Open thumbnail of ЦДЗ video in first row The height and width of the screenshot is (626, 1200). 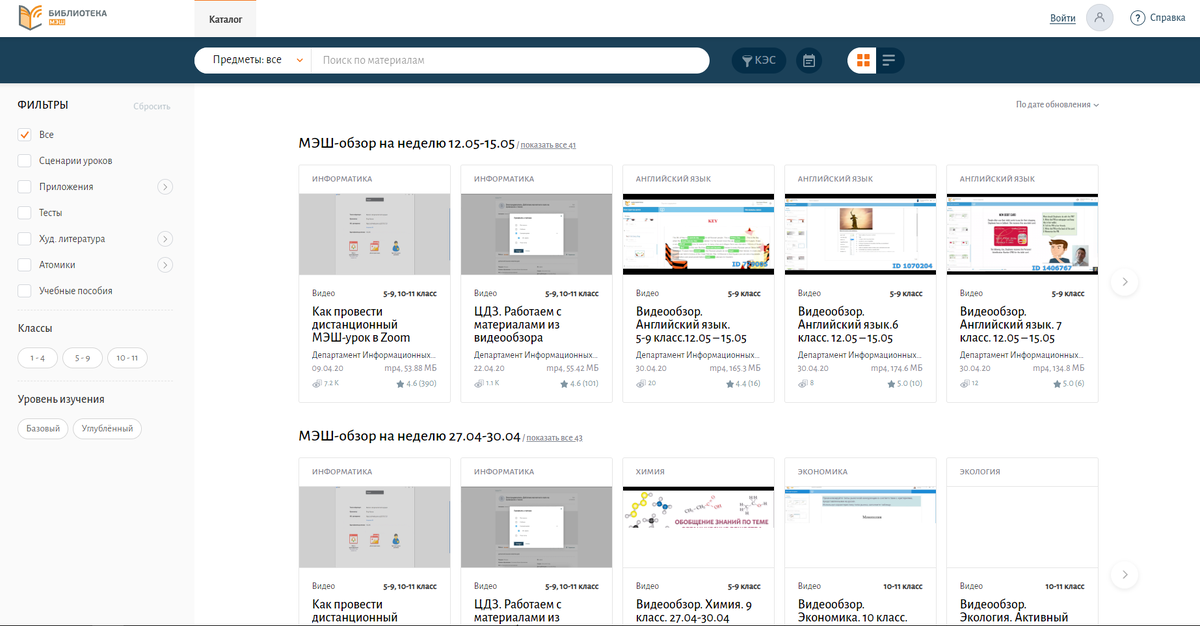point(537,234)
